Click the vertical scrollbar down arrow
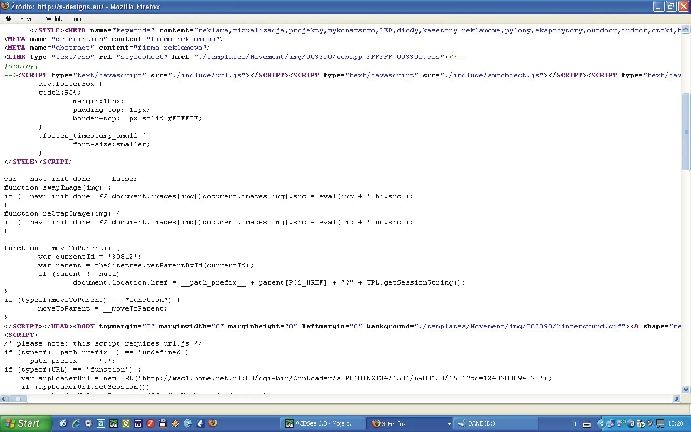This screenshot has height=432, width=691. (x=685, y=389)
